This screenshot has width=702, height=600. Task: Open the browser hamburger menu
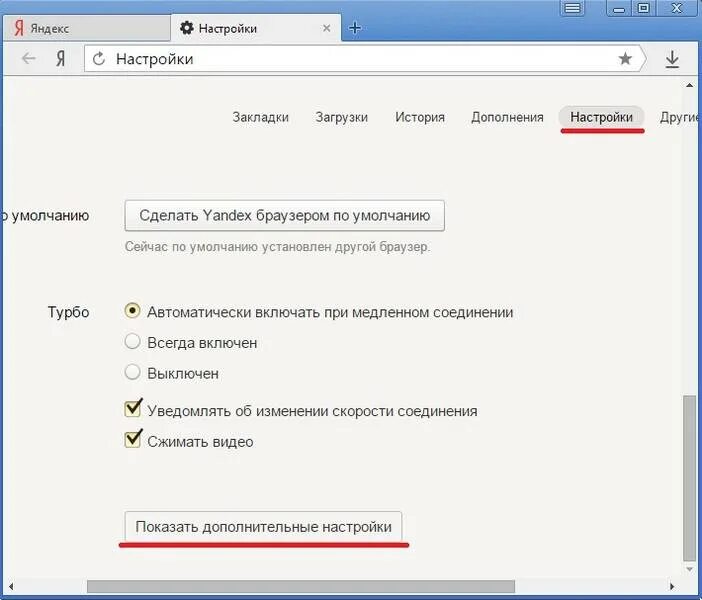coord(572,8)
